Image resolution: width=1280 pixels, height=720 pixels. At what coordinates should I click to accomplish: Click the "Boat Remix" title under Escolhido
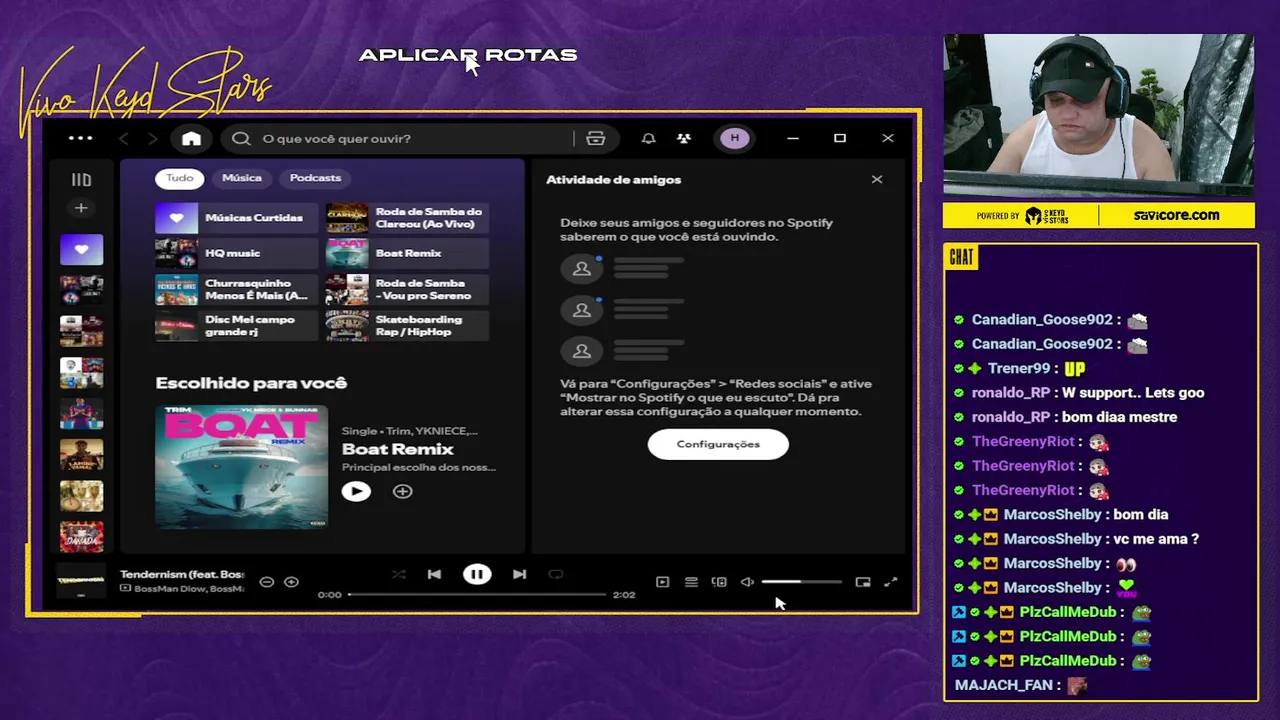pos(398,449)
